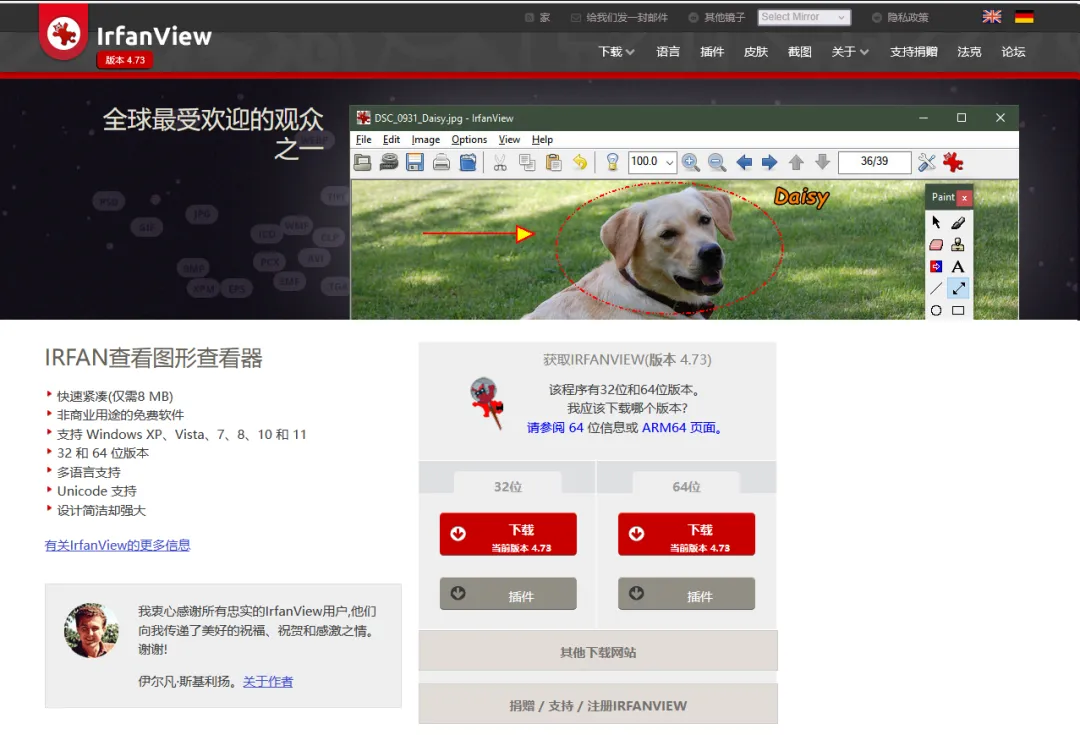Viewport: 1080px width, 735px height.
Task: Click the lightbulb Image Info icon
Action: pyautogui.click(x=612, y=163)
